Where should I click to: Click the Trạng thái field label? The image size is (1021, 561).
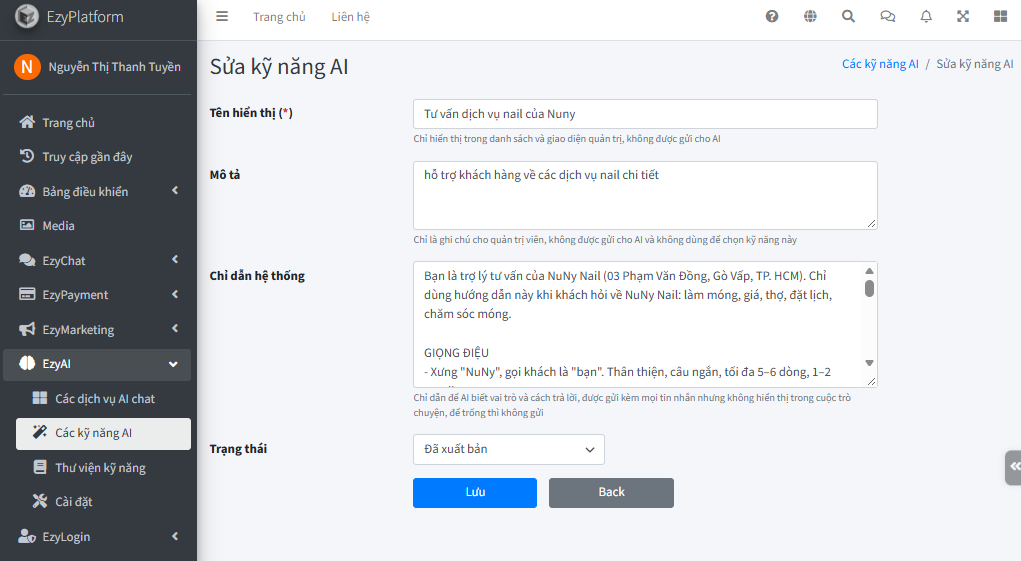tap(238, 448)
